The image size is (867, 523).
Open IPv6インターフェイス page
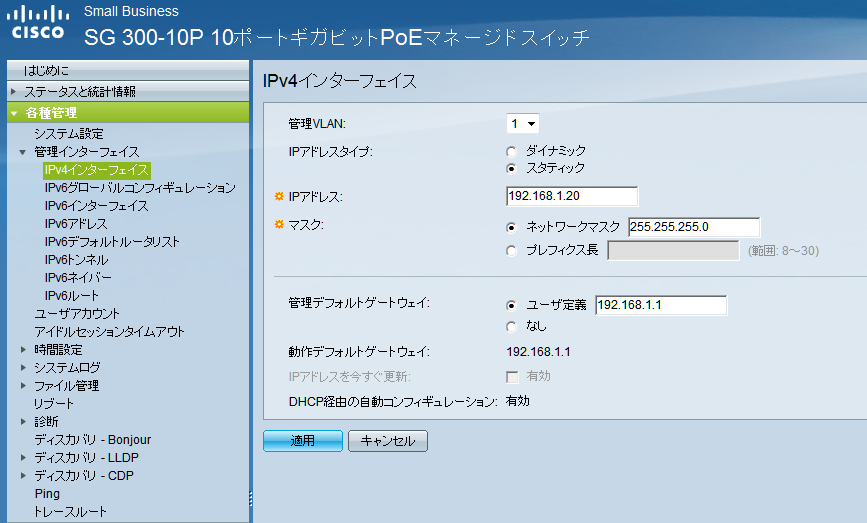click(x=97, y=206)
